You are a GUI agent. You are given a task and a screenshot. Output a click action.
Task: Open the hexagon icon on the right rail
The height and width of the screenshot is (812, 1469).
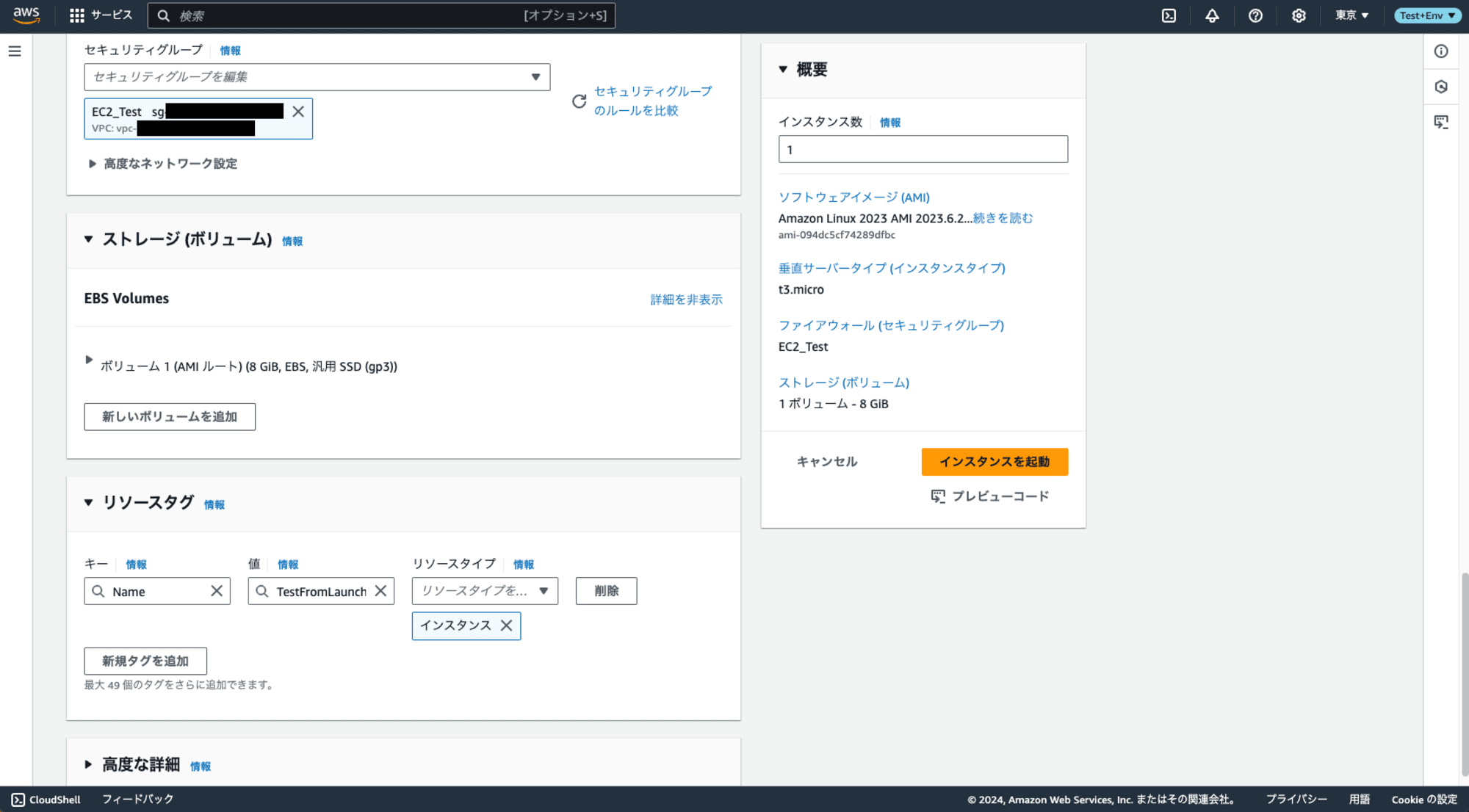tap(1441, 87)
